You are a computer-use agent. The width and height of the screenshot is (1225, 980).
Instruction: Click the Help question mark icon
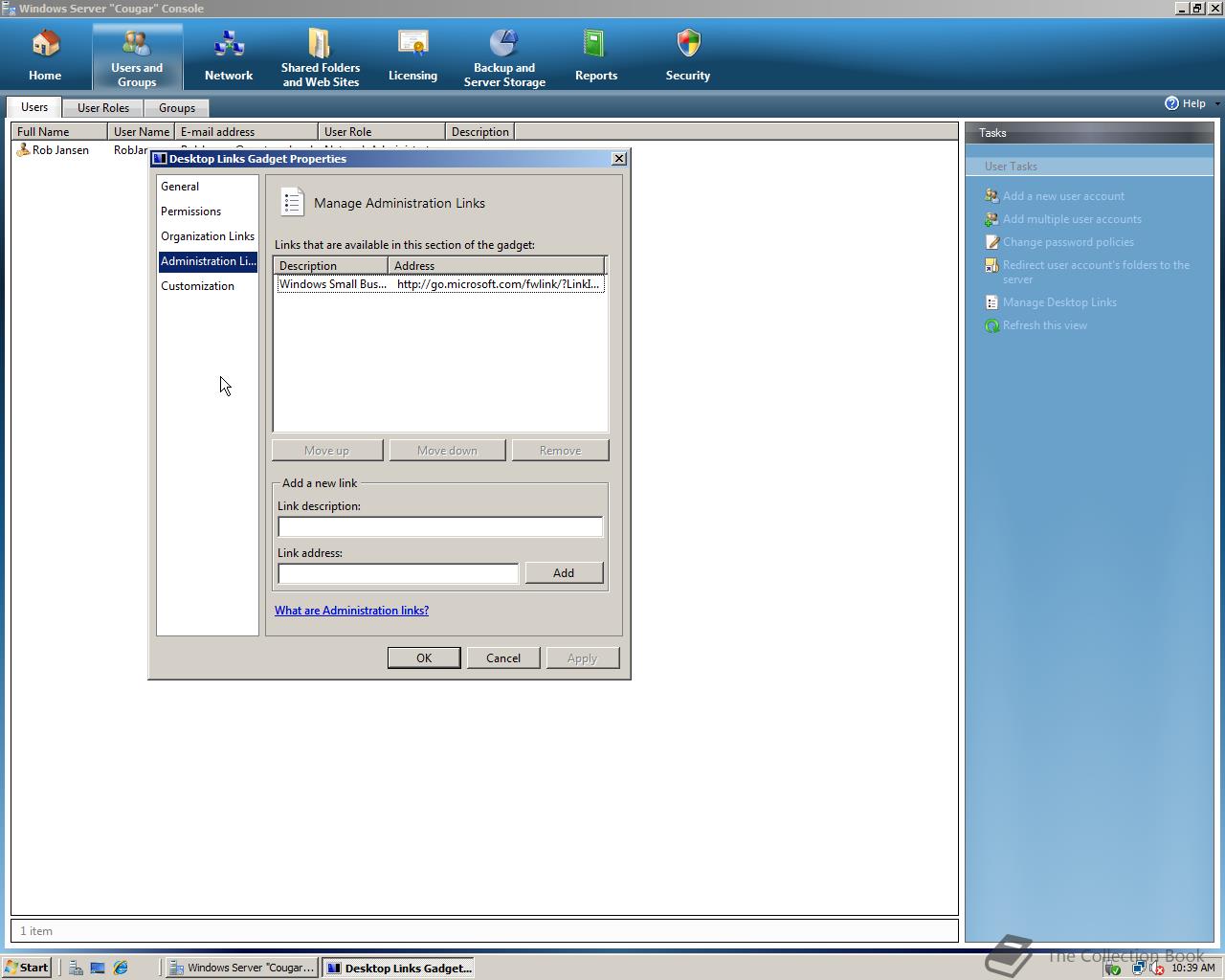coord(1171,103)
